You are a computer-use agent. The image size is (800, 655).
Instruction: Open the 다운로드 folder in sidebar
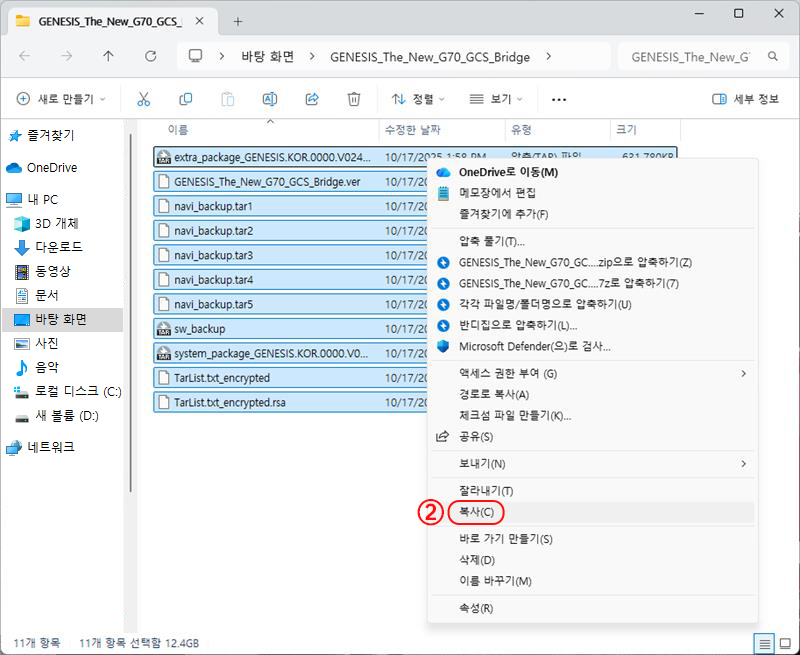[x=58, y=247]
